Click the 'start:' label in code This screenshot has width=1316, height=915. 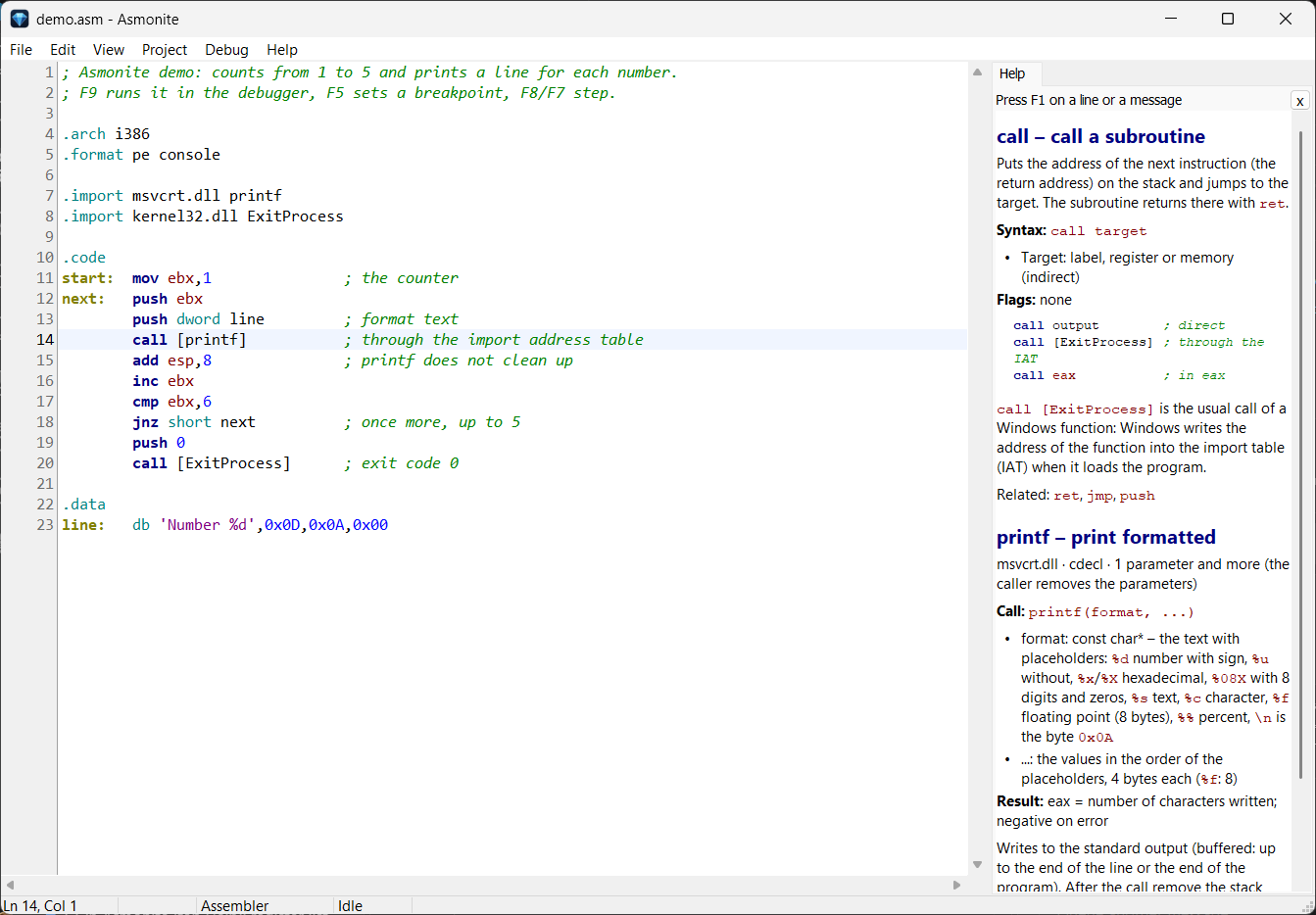[87, 278]
